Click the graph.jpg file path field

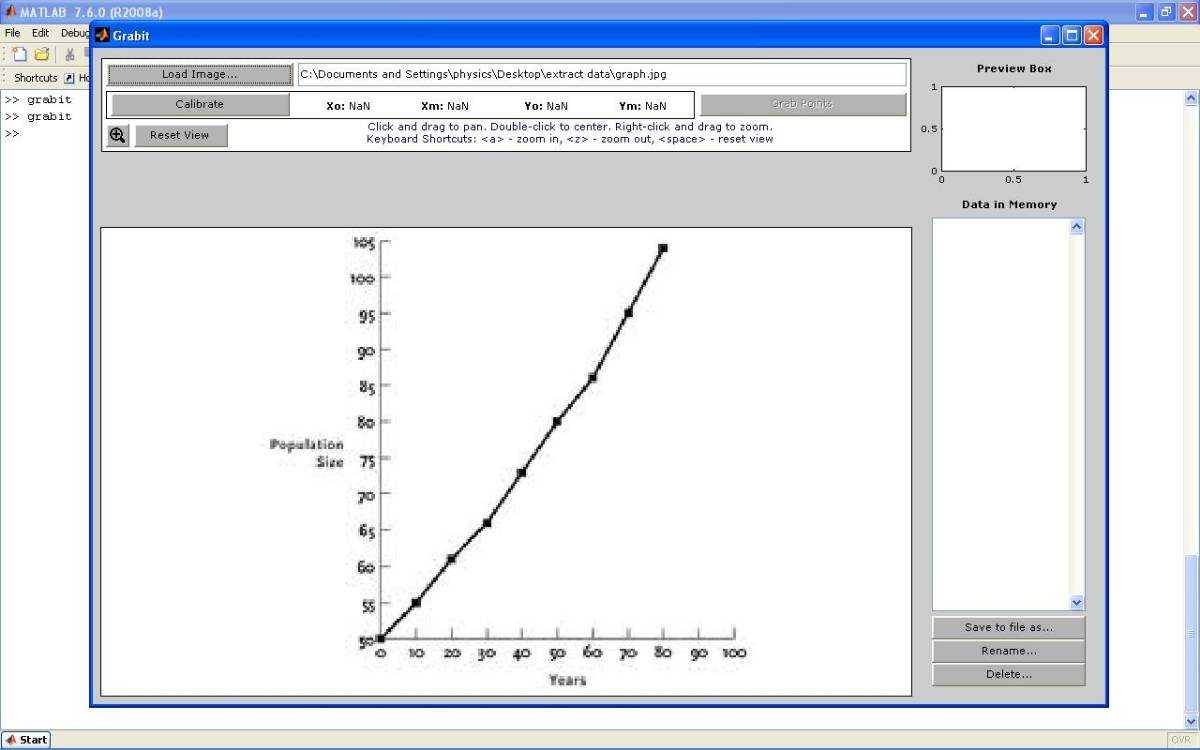[x=600, y=73]
